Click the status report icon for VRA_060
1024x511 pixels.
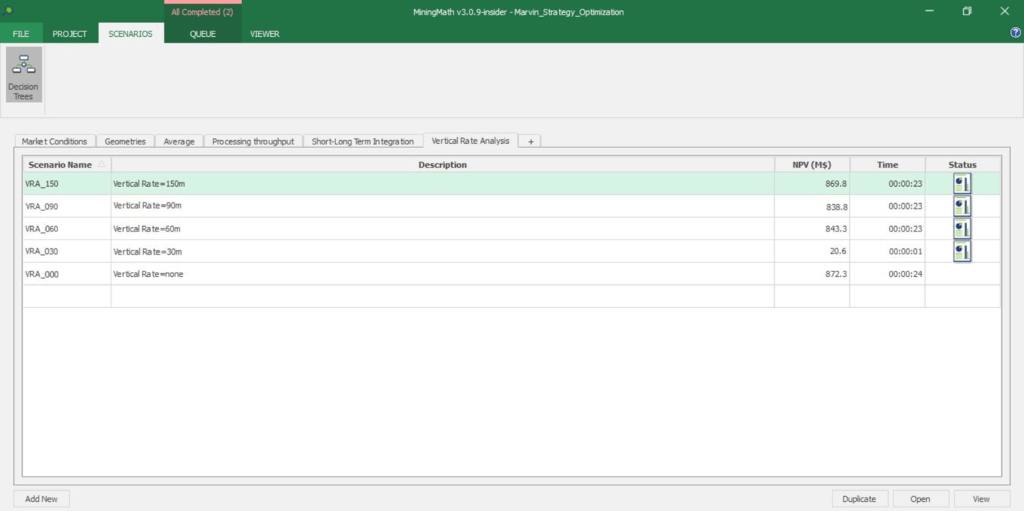[962, 229]
